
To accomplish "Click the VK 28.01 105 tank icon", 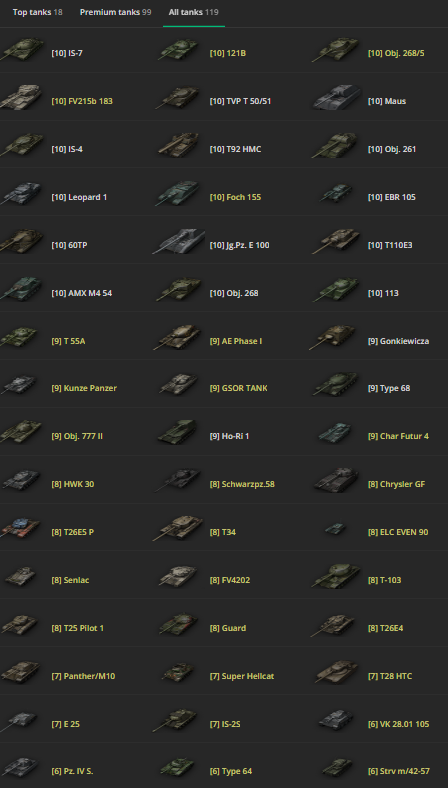I will click(x=336, y=720).
